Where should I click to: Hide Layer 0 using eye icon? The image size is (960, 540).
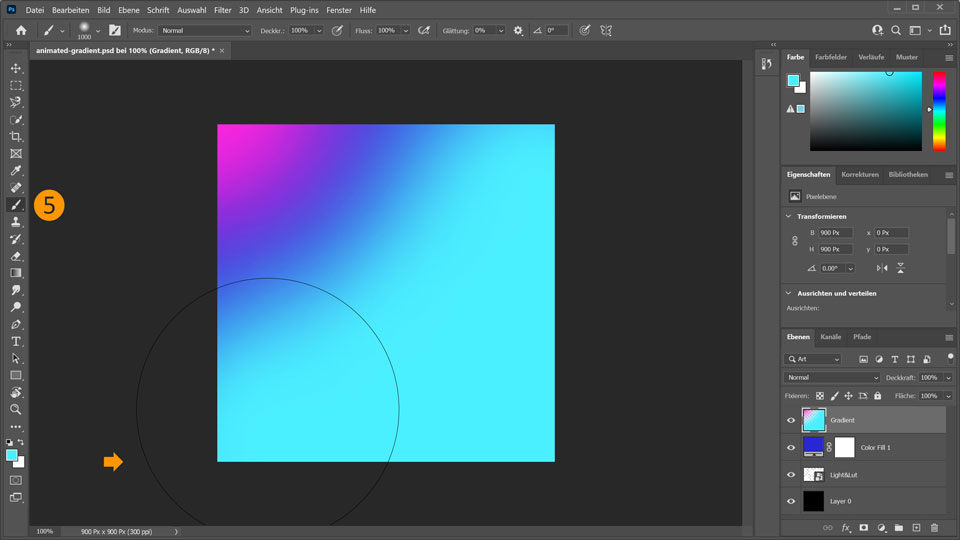(x=791, y=501)
